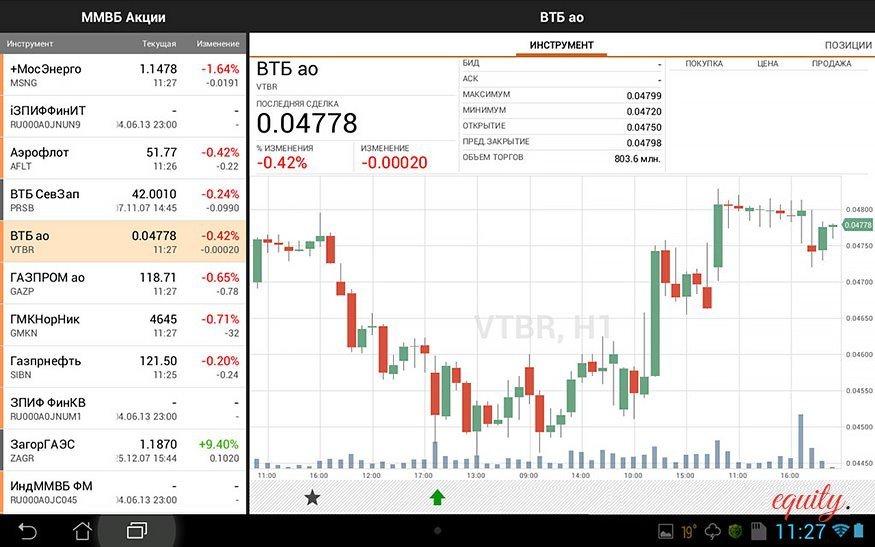Tap the star favorite icon below chart
This screenshot has width=875, height=547.
click(312, 497)
